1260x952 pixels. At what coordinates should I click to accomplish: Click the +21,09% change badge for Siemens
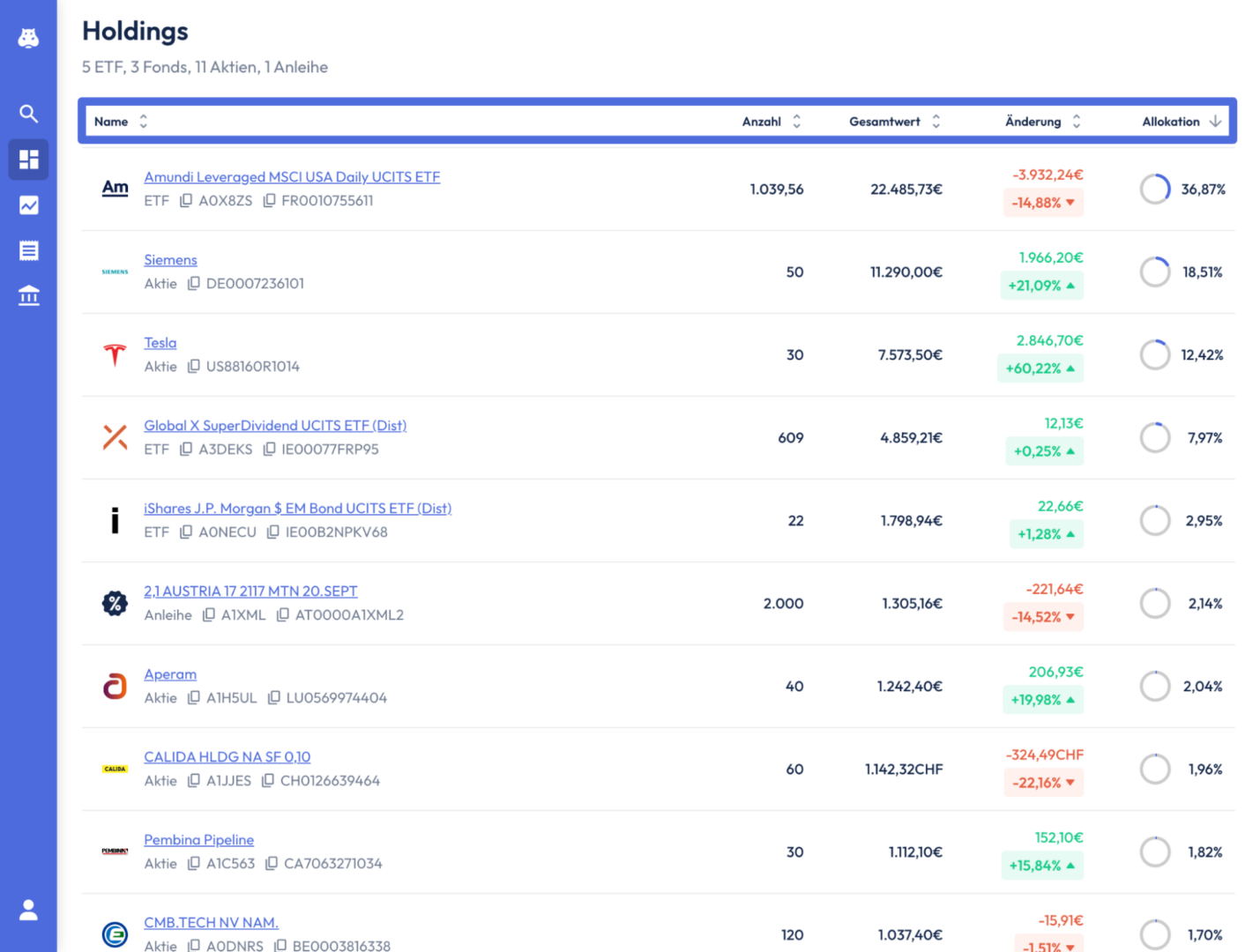pyautogui.click(x=1041, y=286)
